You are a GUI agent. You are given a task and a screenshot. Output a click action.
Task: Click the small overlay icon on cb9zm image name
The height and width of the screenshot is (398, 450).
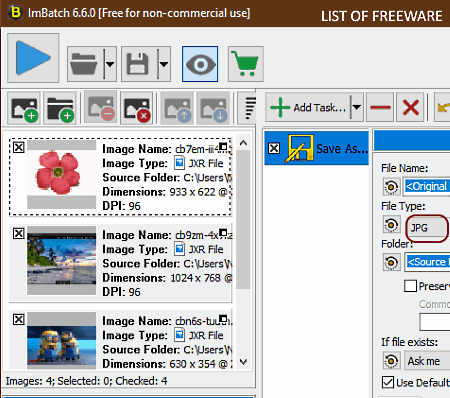click(223, 233)
